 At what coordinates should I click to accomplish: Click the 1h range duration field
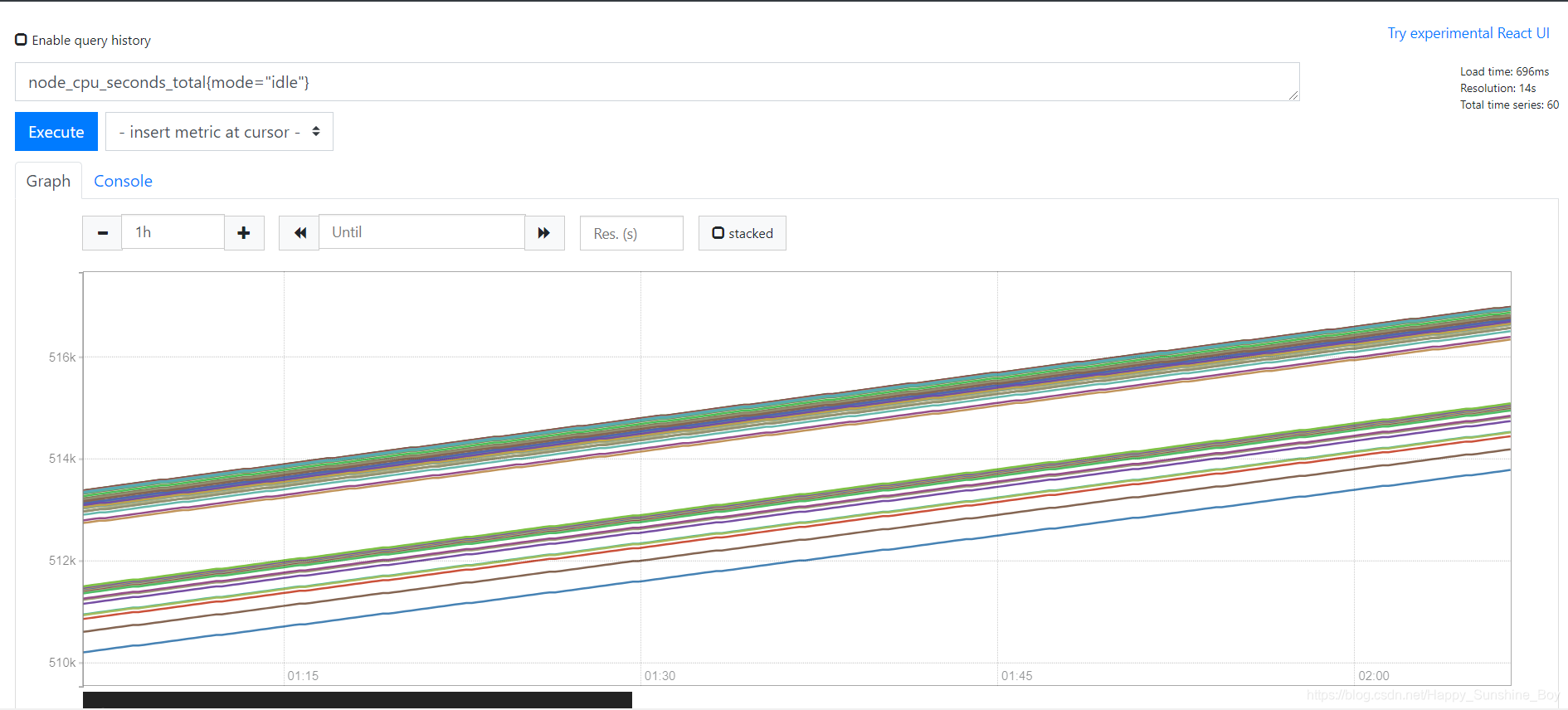(x=173, y=232)
